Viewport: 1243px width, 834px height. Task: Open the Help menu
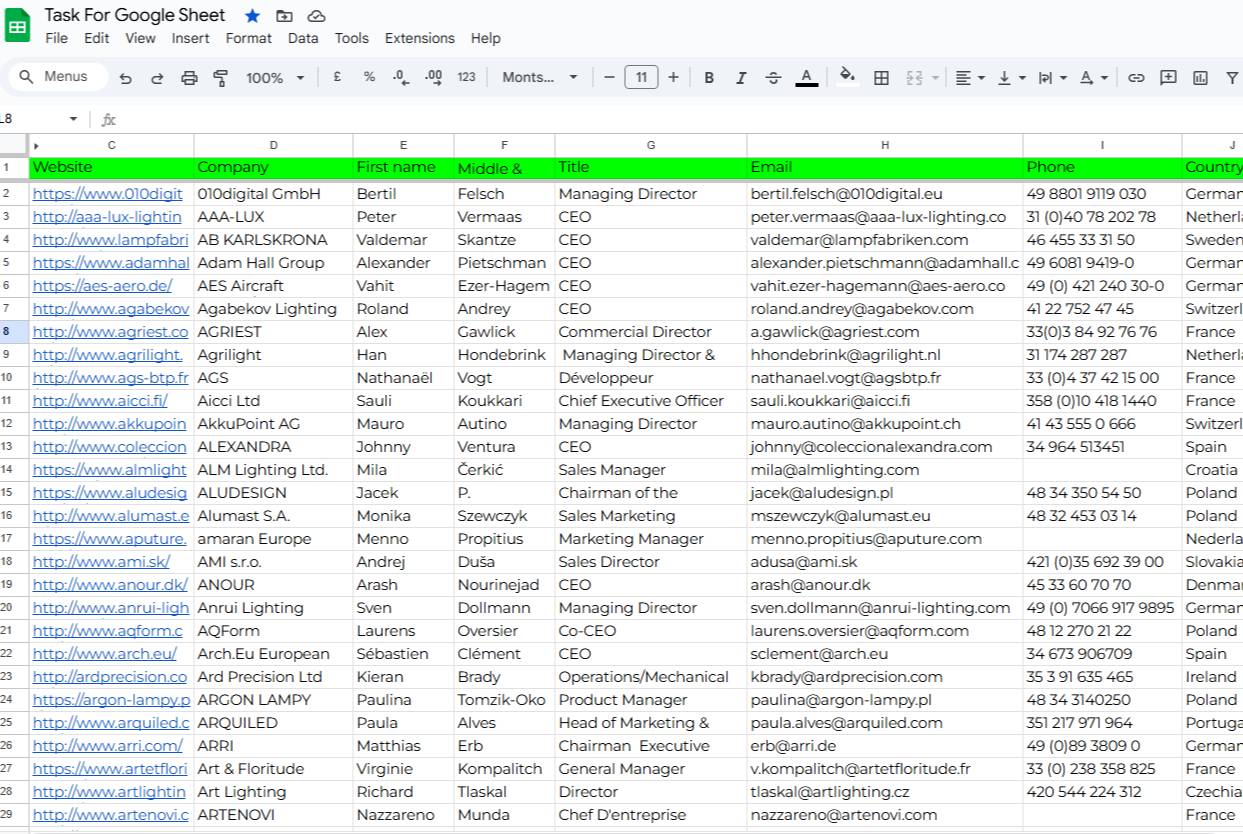485,38
